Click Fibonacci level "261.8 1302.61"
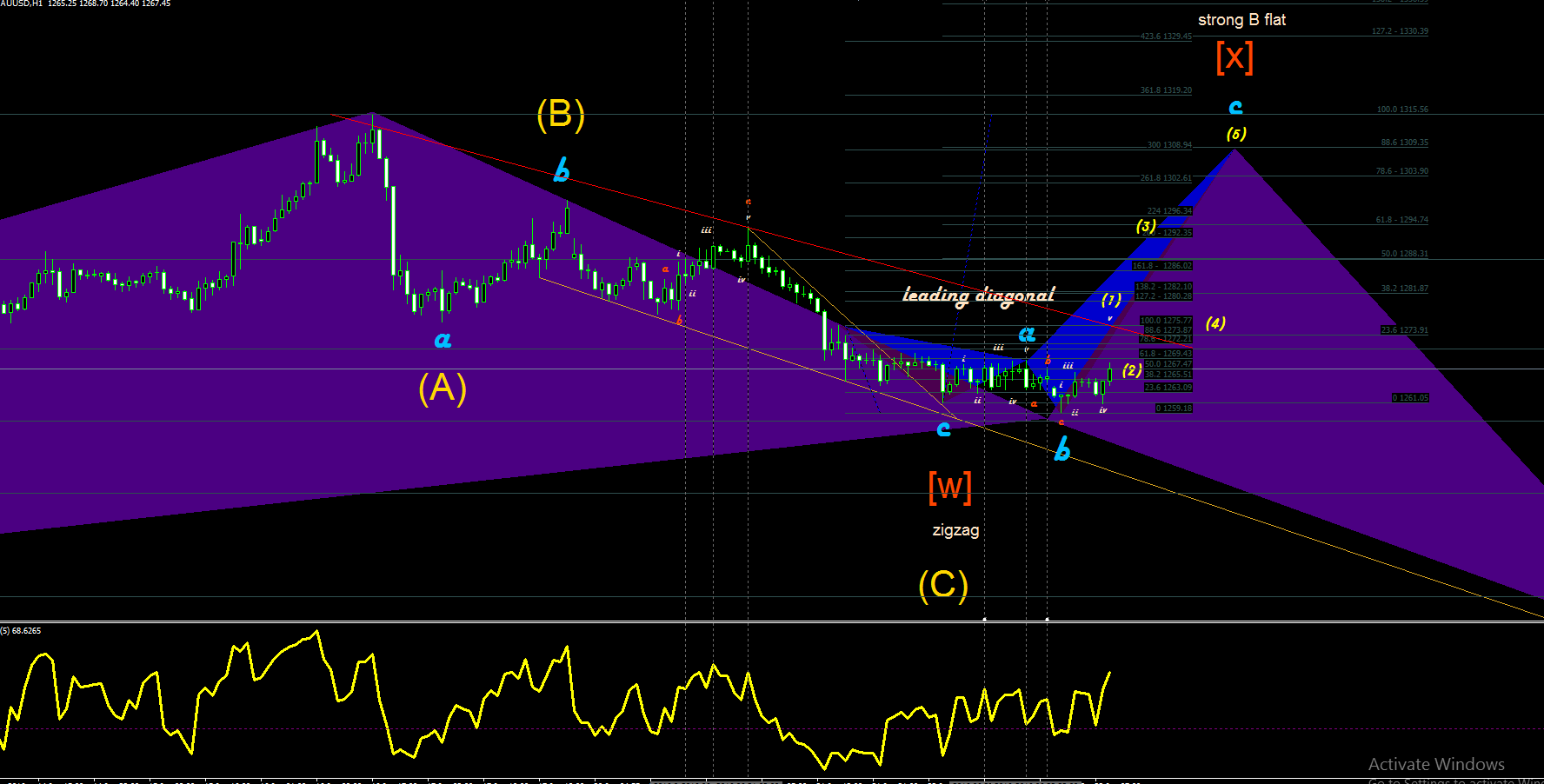The width and height of the screenshot is (1544, 784). [1166, 178]
